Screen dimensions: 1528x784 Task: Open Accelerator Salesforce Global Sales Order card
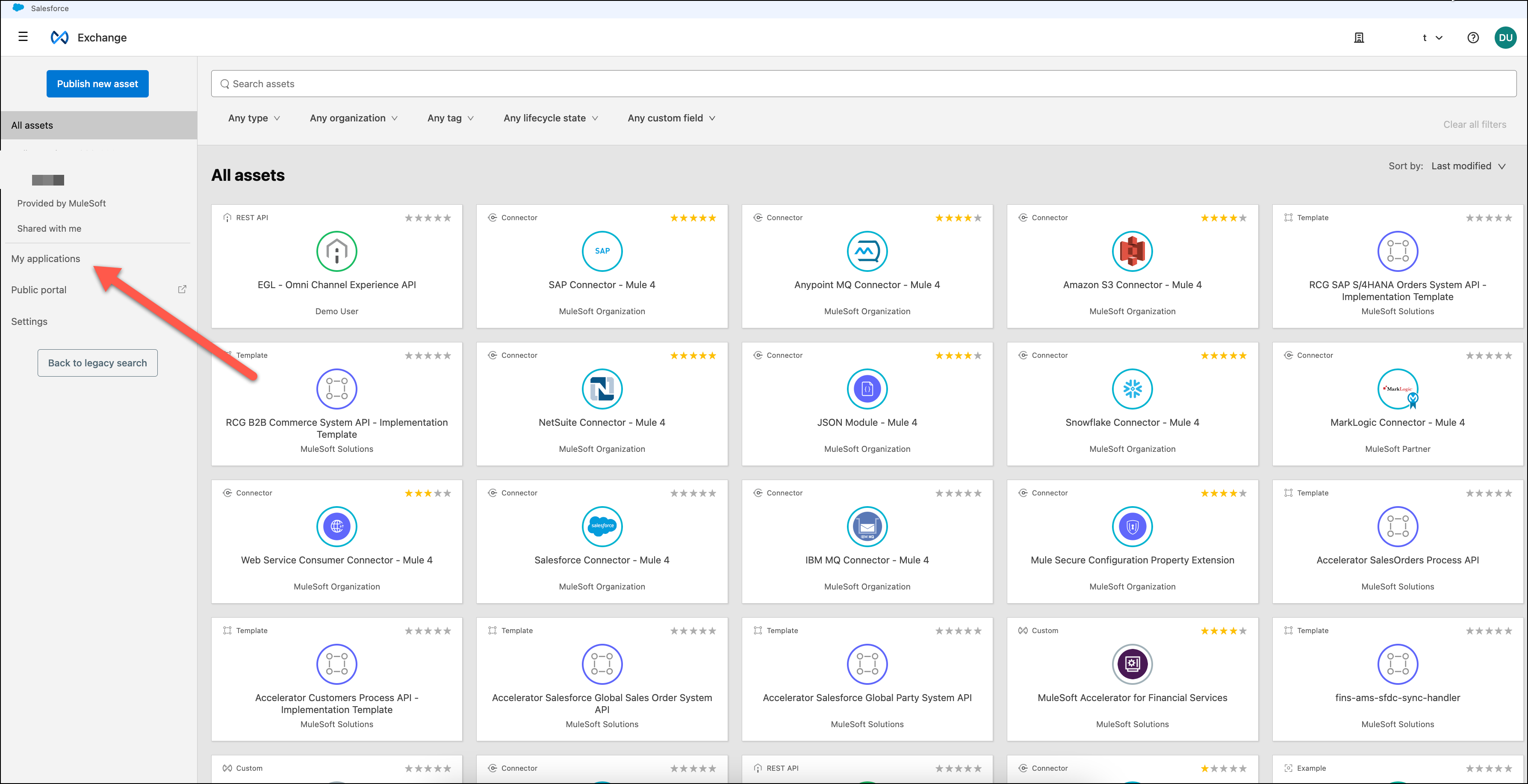[602, 679]
